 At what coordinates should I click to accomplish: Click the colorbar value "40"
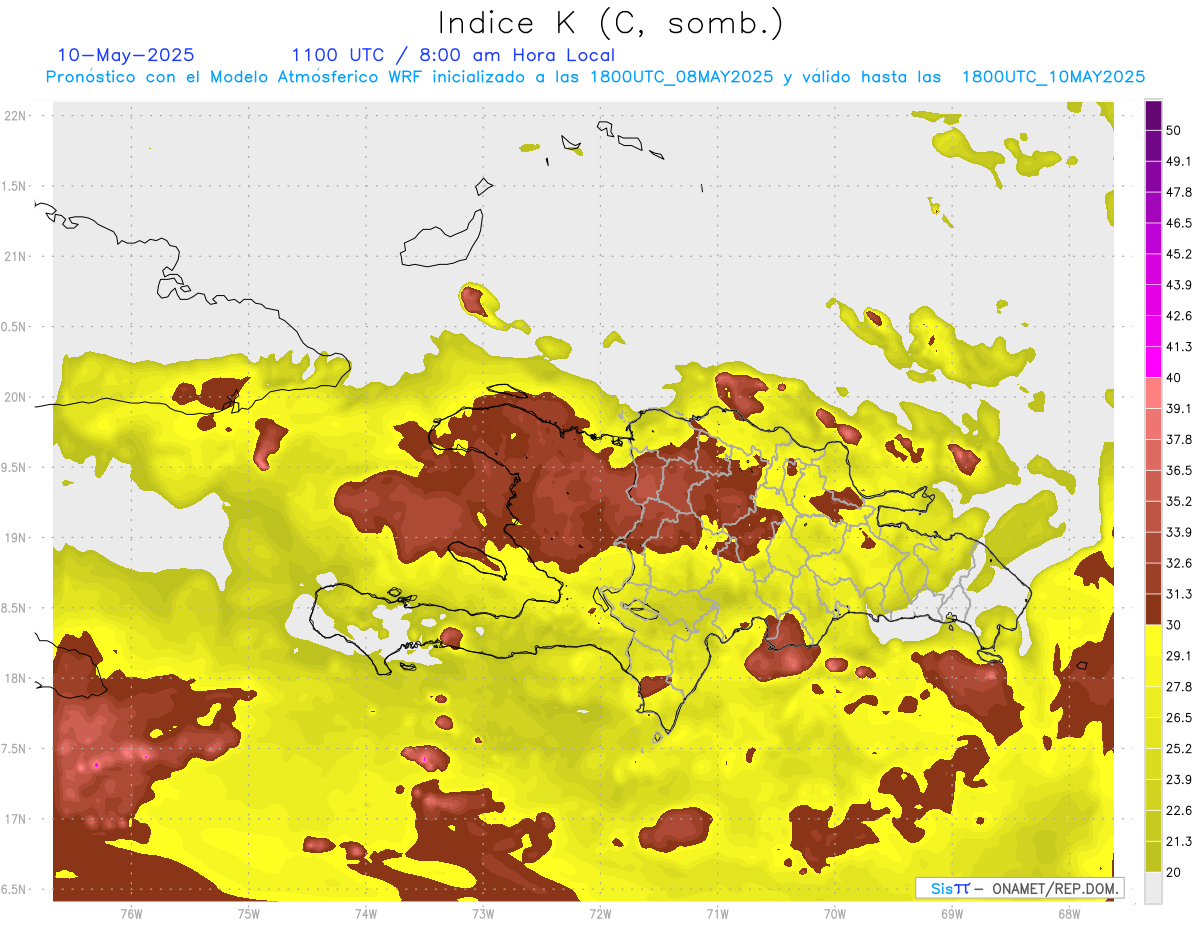[x=1174, y=378]
